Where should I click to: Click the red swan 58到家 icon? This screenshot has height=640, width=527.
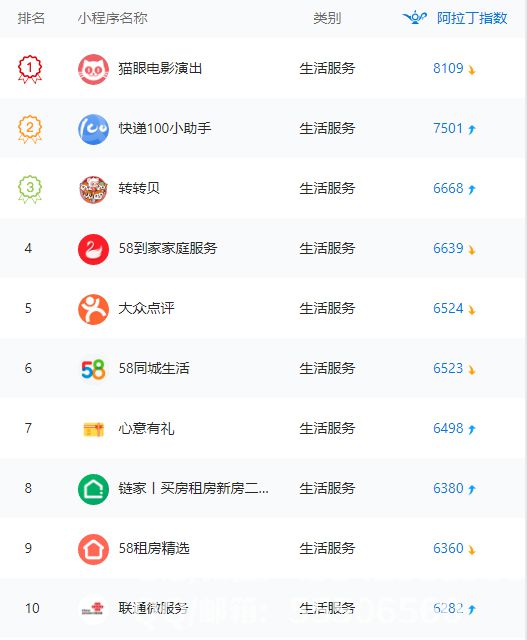tap(93, 249)
